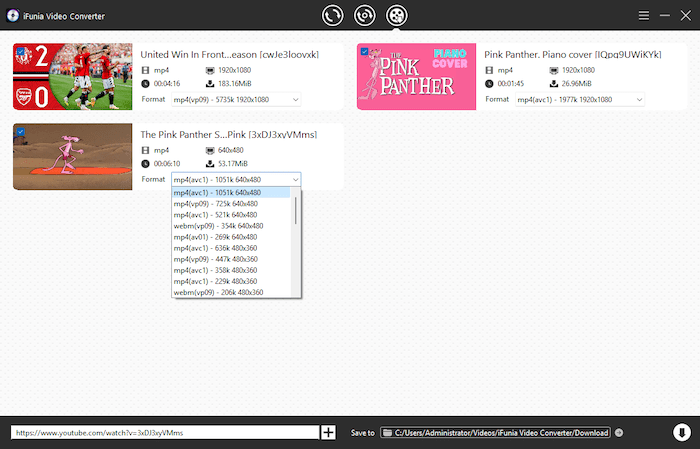The height and width of the screenshot is (449, 700).
Task: Uncheck the United Win video checkbox
Action: pos(19,50)
